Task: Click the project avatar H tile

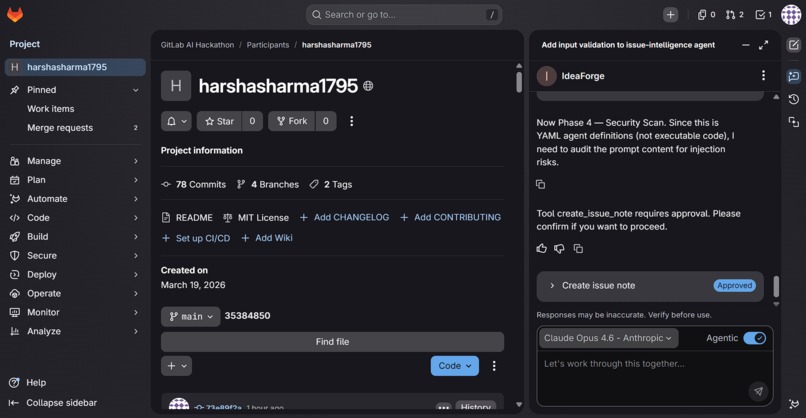Action: coord(176,86)
